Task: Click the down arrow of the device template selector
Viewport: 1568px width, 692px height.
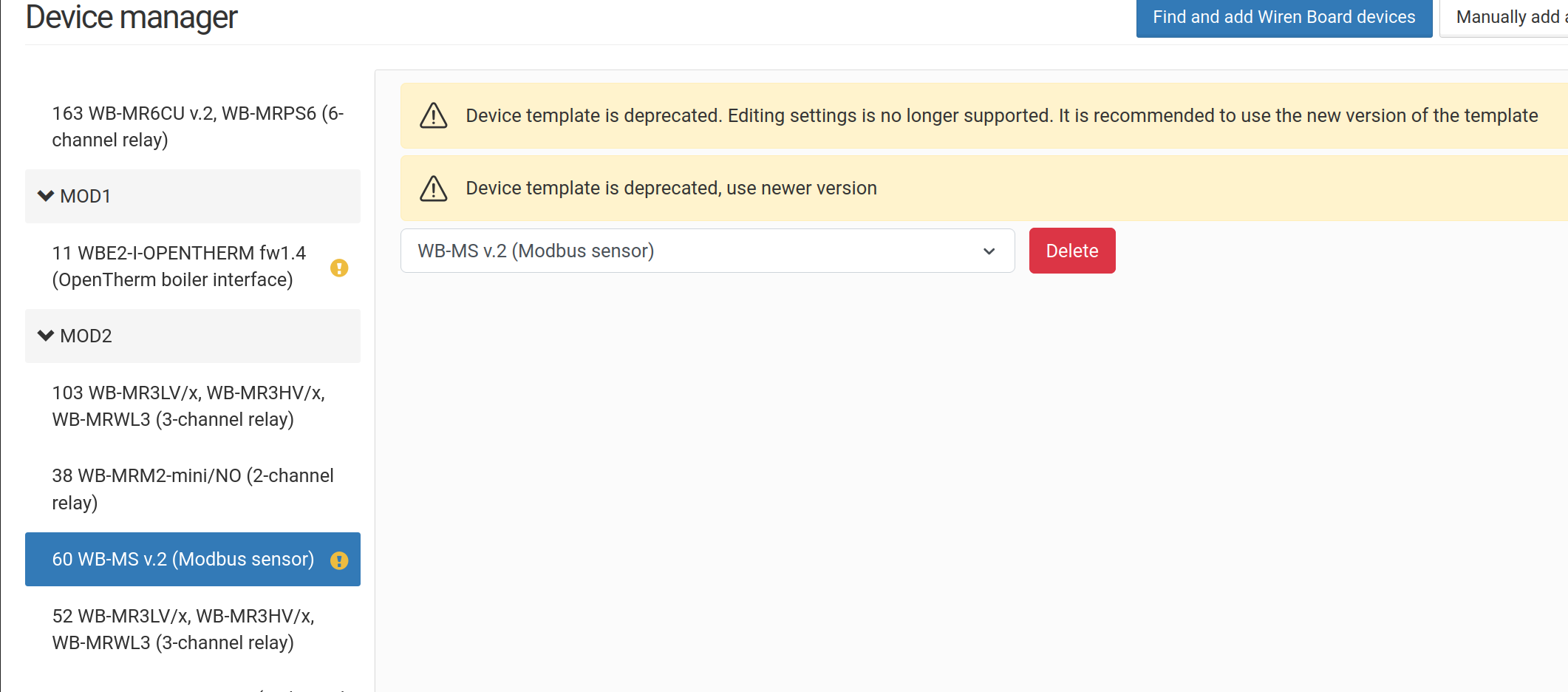Action: pyautogui.click(x=989, y=251)
